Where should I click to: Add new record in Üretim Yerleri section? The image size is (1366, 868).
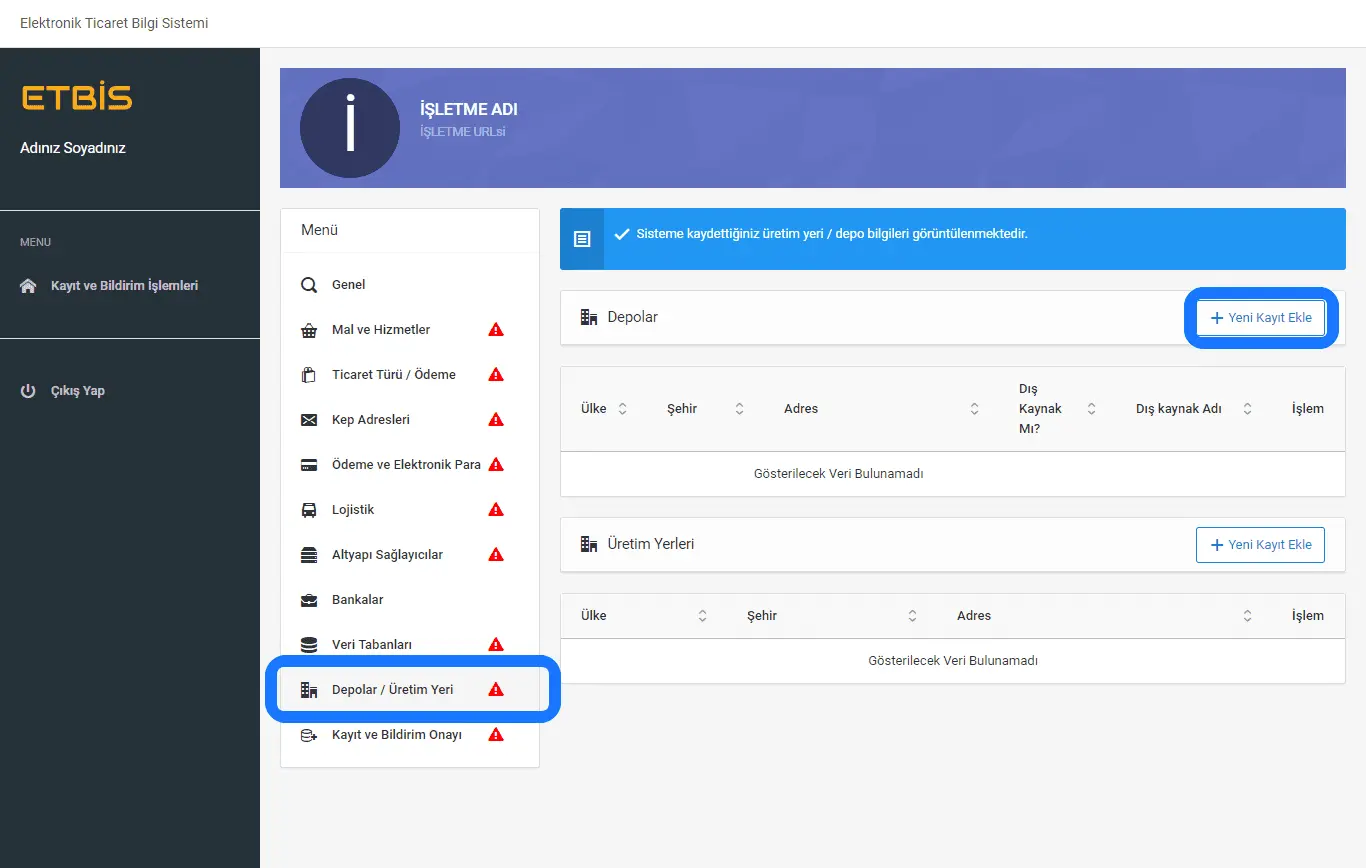click(1260, 545)
